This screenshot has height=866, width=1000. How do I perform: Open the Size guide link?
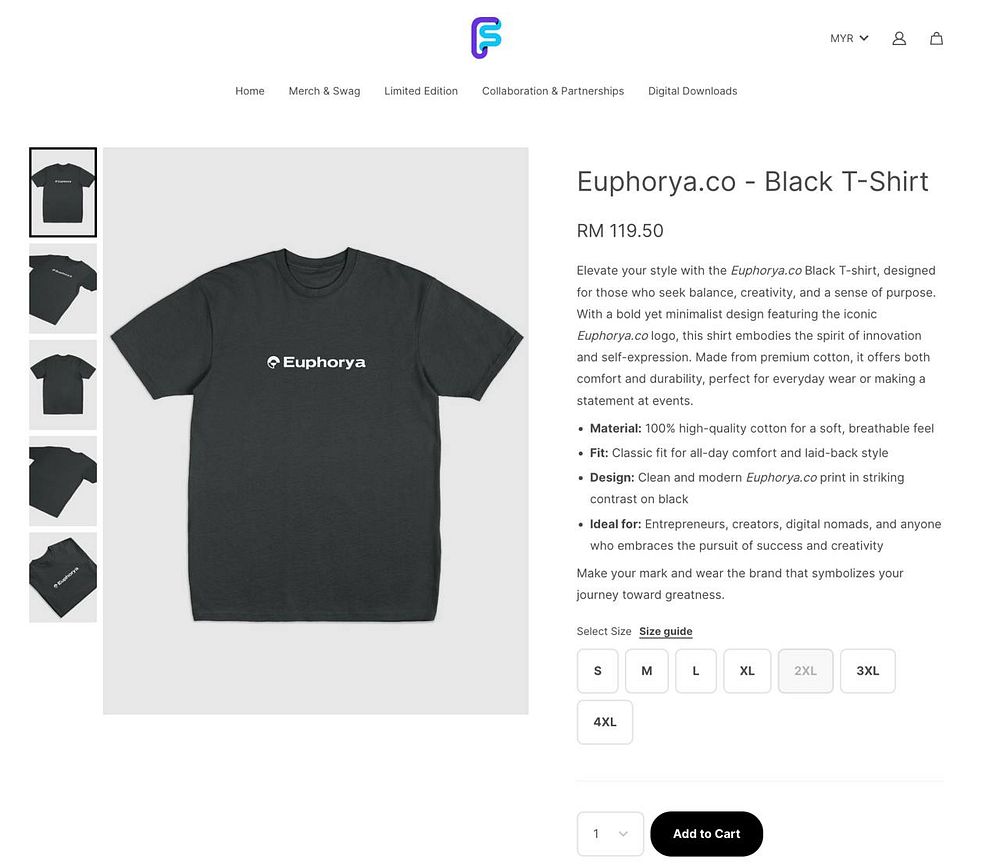pos(666,631)
